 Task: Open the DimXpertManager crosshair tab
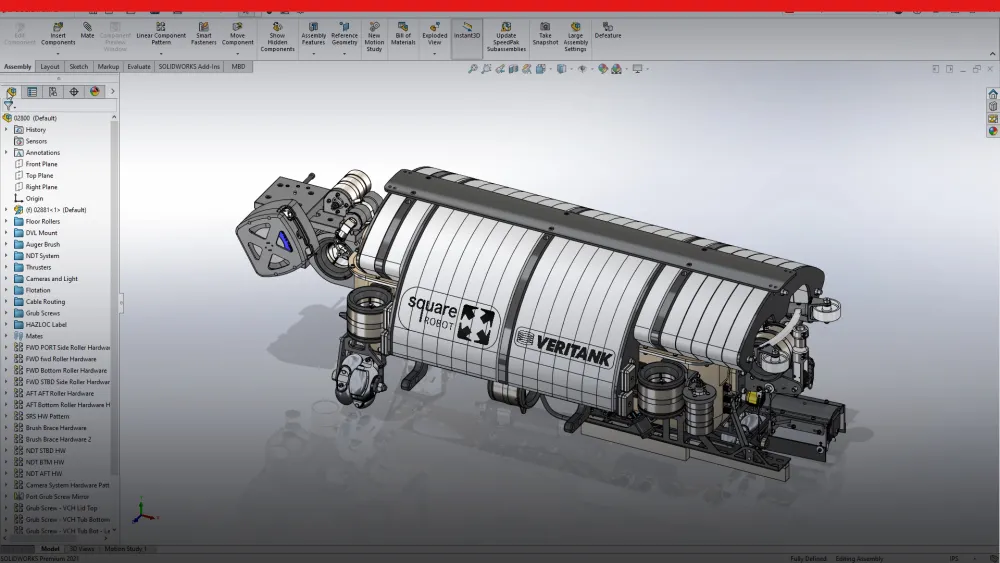[74, 92]
